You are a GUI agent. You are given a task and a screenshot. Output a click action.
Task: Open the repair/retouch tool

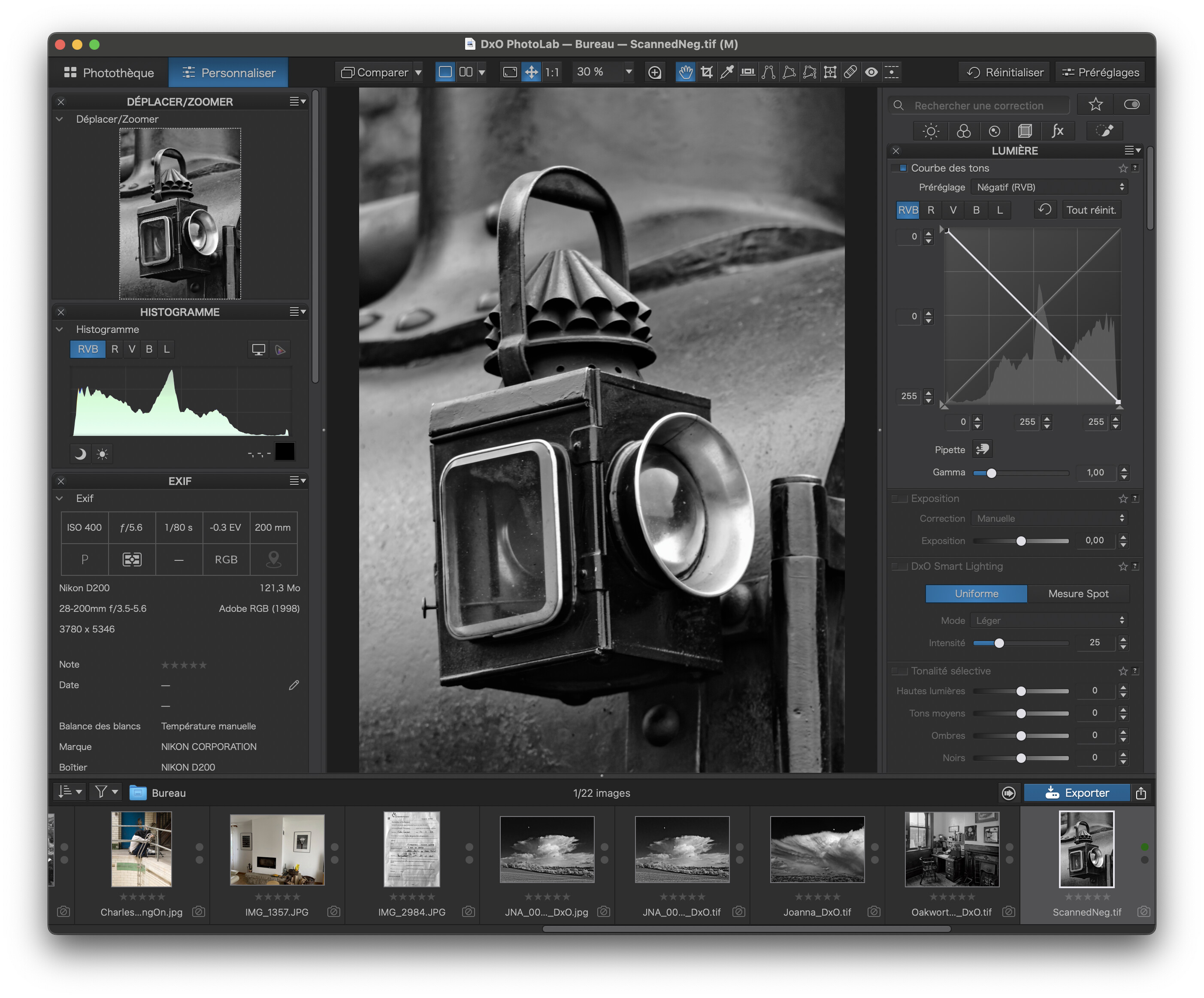tap(850, 72)
